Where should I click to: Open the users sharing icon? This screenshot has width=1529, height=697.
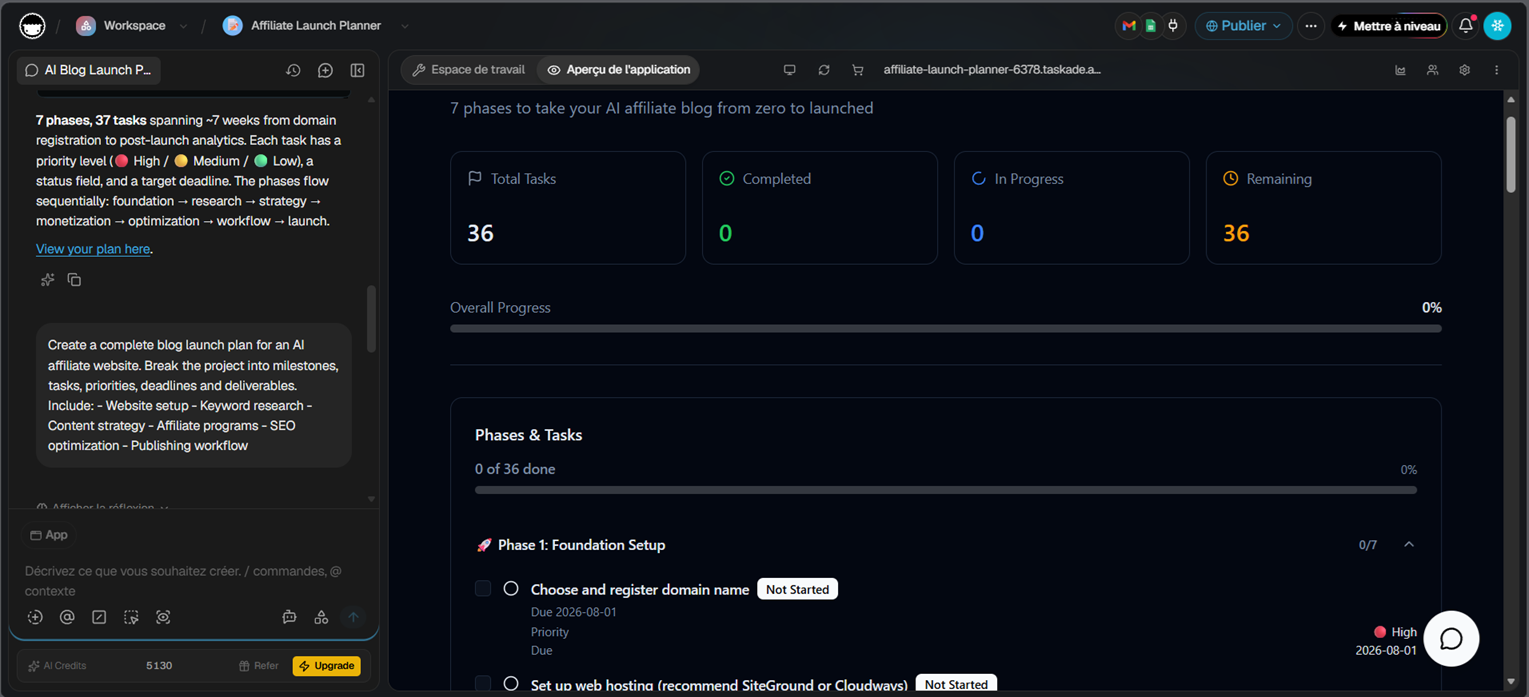[x=1432, y=70]
